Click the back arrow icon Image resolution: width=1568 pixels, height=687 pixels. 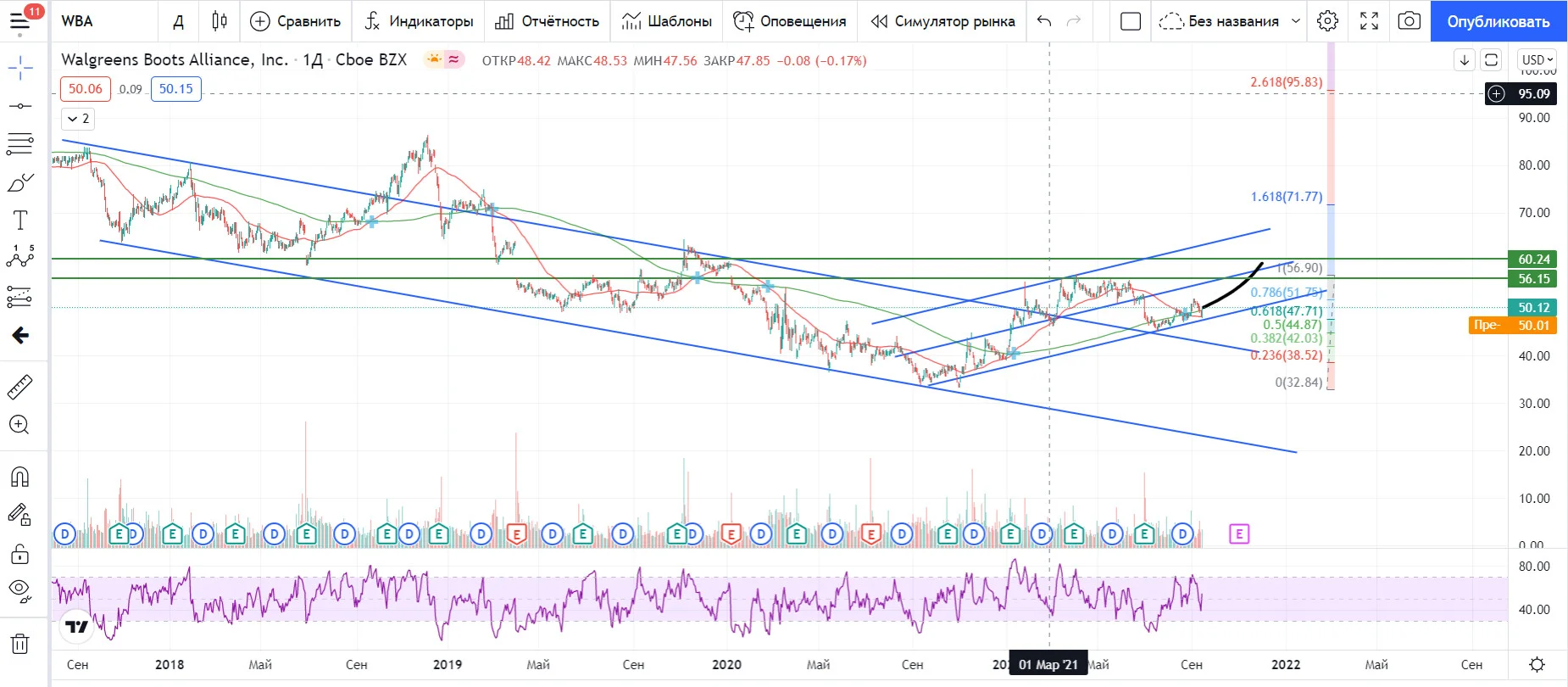[20, 336]
